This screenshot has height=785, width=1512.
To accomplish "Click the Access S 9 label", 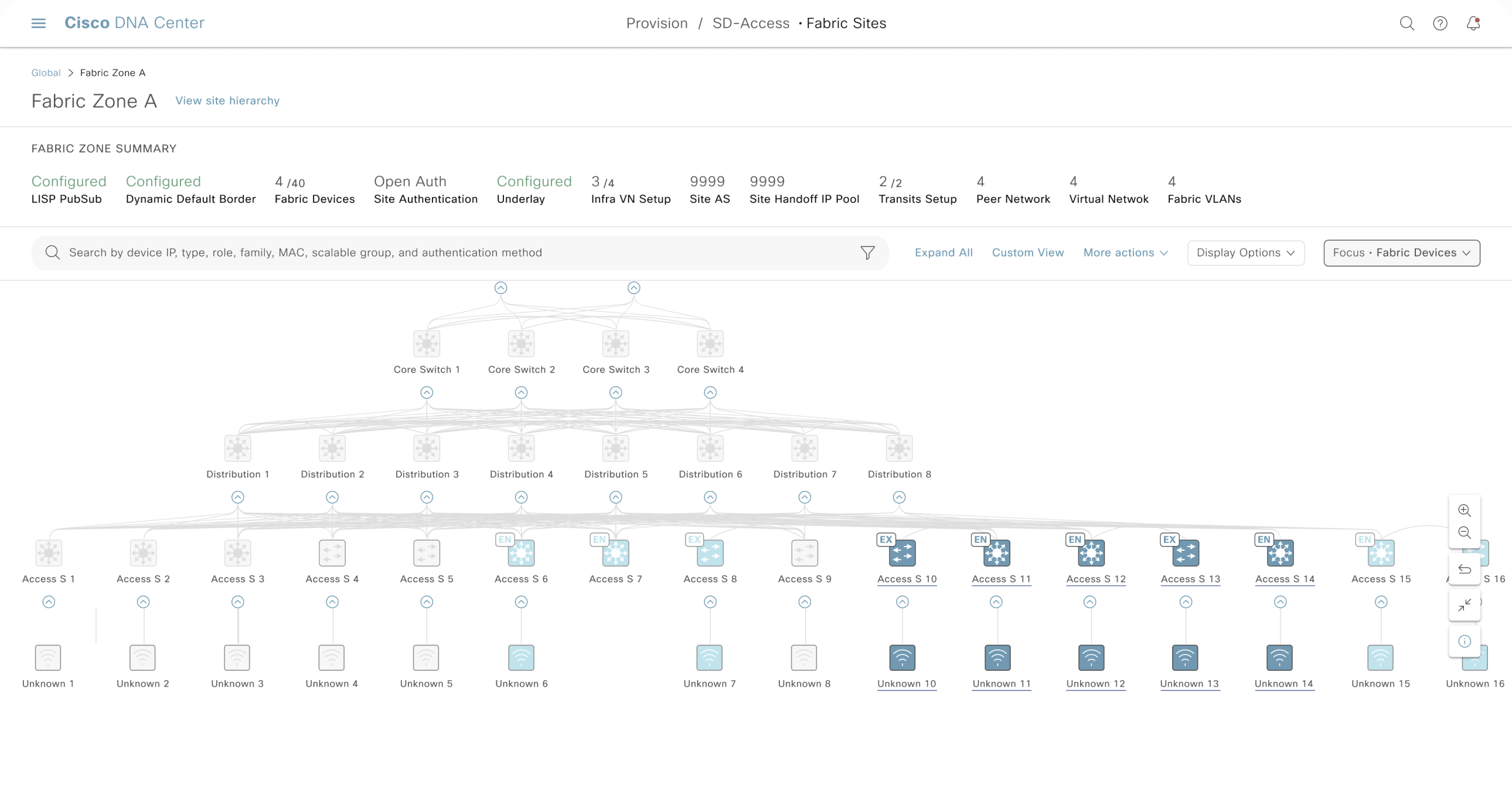I will point(805,579).
